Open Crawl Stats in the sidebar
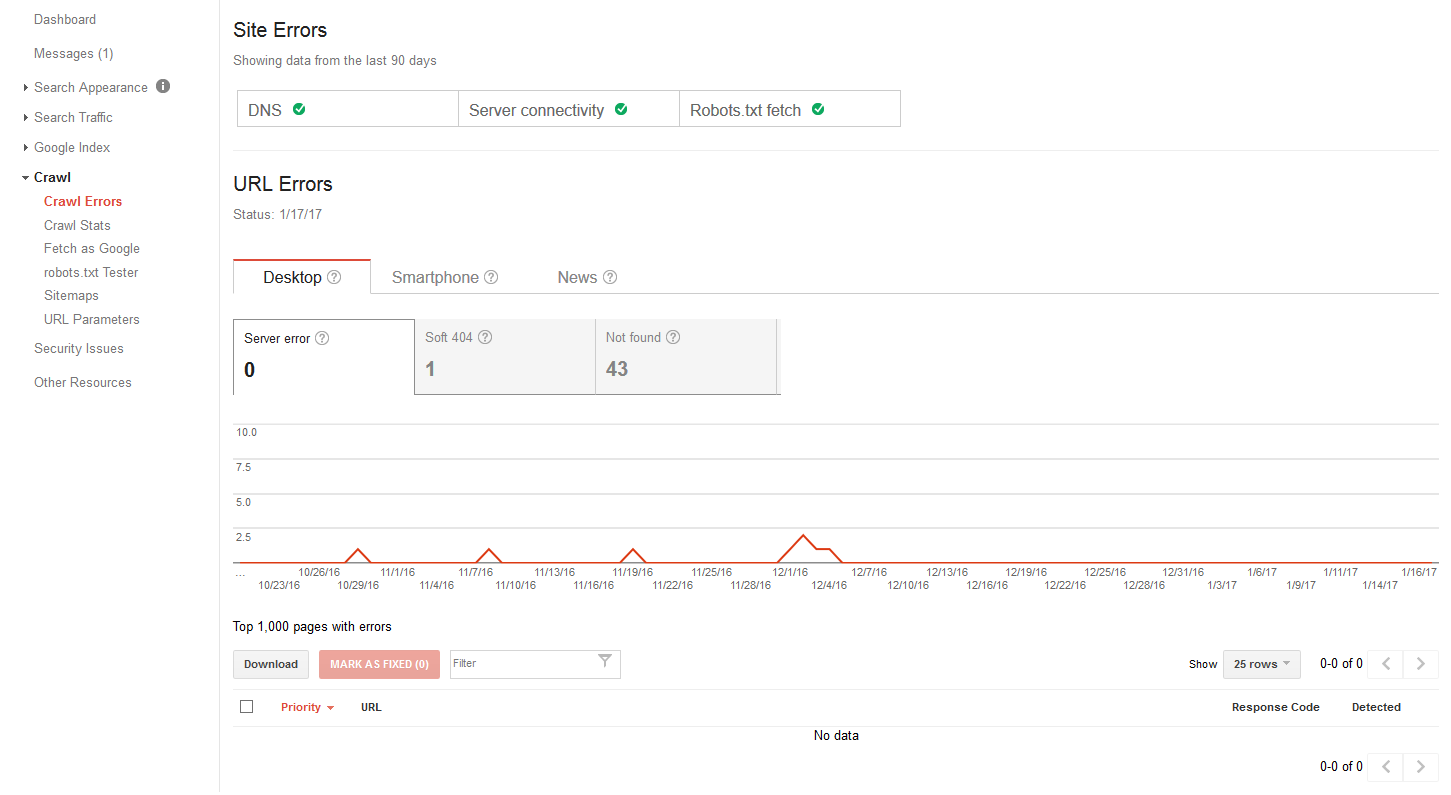 [77, 225]
